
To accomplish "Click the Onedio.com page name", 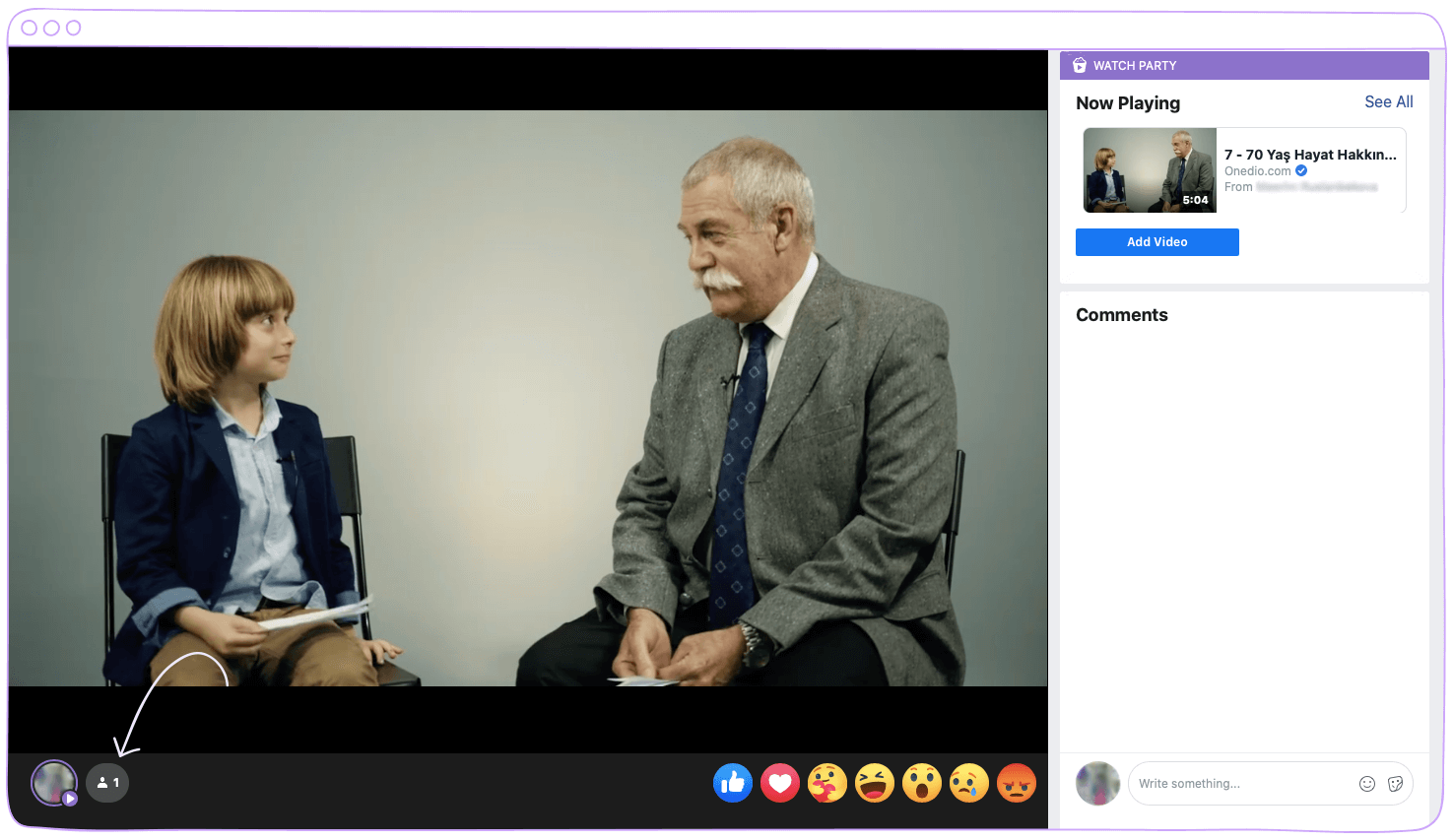I will [x=1257, y=170].
